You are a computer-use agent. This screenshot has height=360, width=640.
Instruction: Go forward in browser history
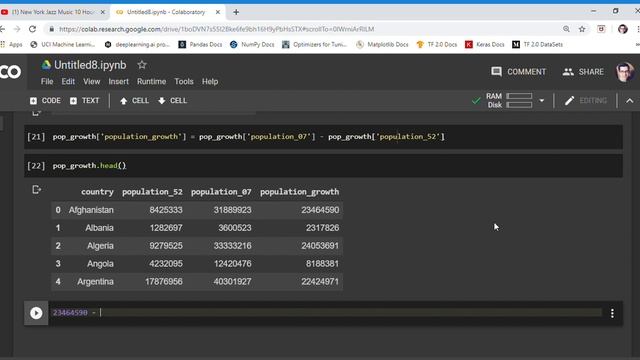click(17, 29)
